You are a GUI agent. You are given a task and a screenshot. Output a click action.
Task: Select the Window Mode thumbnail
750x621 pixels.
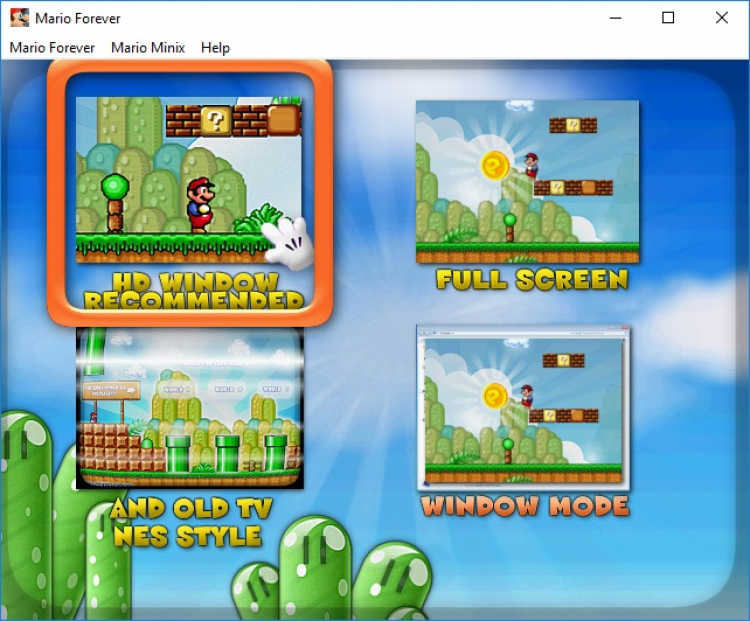(524, 408)
